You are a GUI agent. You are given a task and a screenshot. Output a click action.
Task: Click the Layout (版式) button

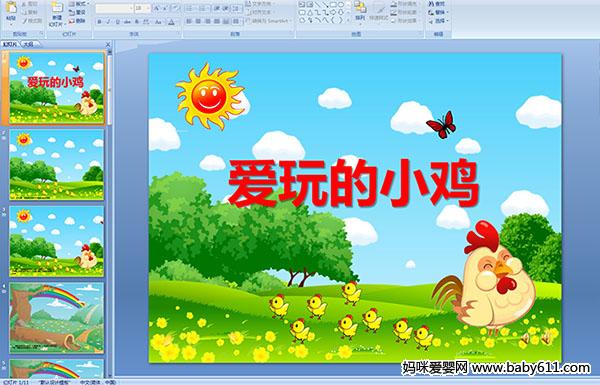(78, 4)
